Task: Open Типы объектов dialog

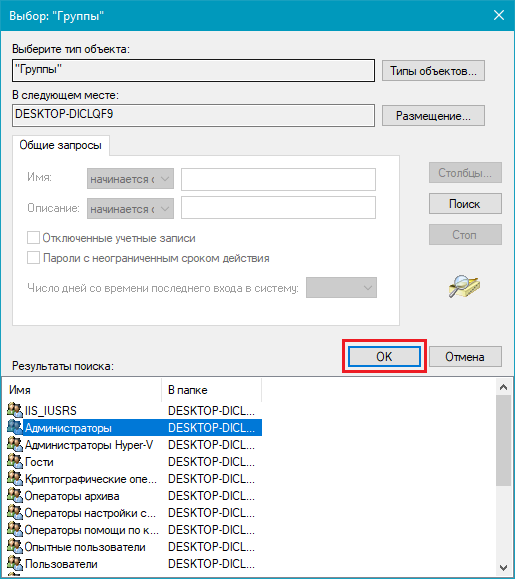Action: point(433,71)
